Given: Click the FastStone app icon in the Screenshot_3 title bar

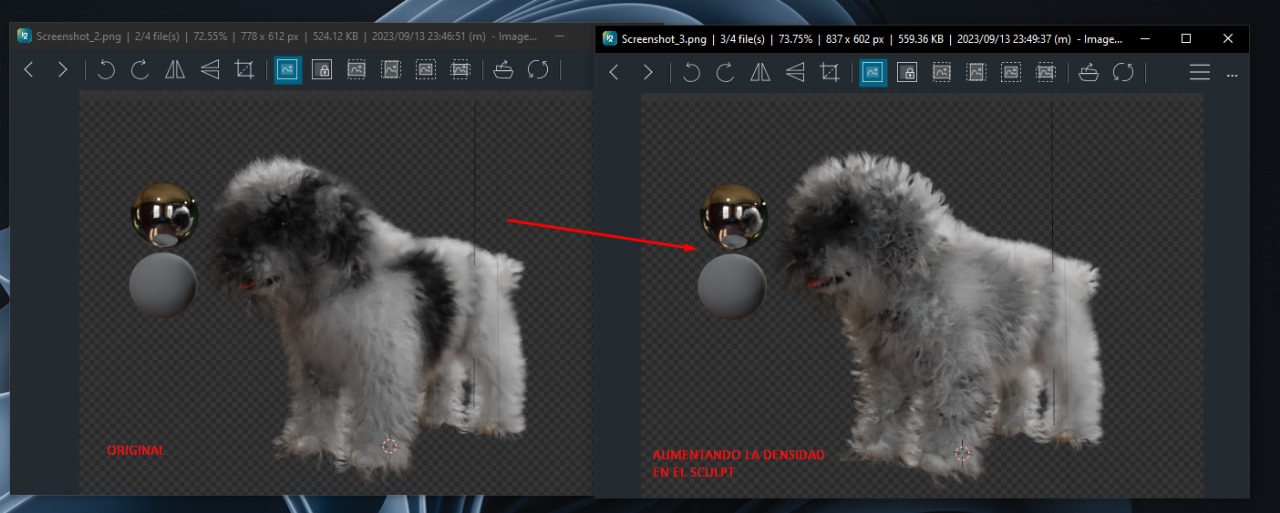Looking at the screenshot, I should [610, 39].
